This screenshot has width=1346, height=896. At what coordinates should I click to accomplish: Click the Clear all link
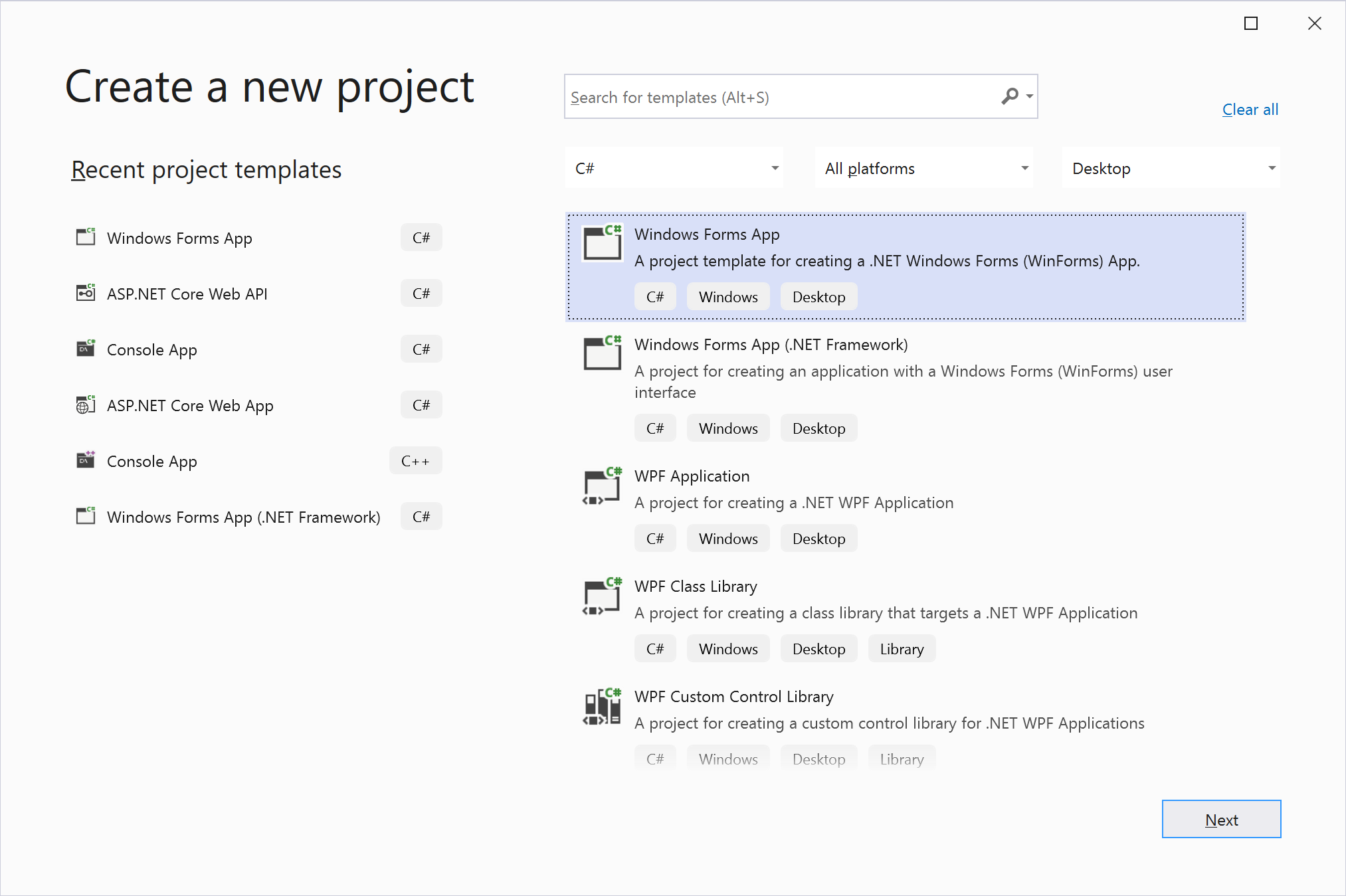[1250, 110]
